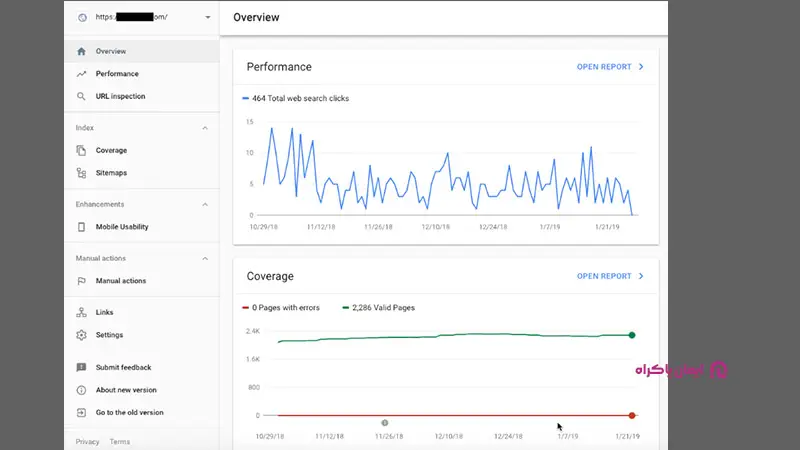Open the property selector dropdown arrow
This screenshot has height=450, width=800.
coord(207,17)
